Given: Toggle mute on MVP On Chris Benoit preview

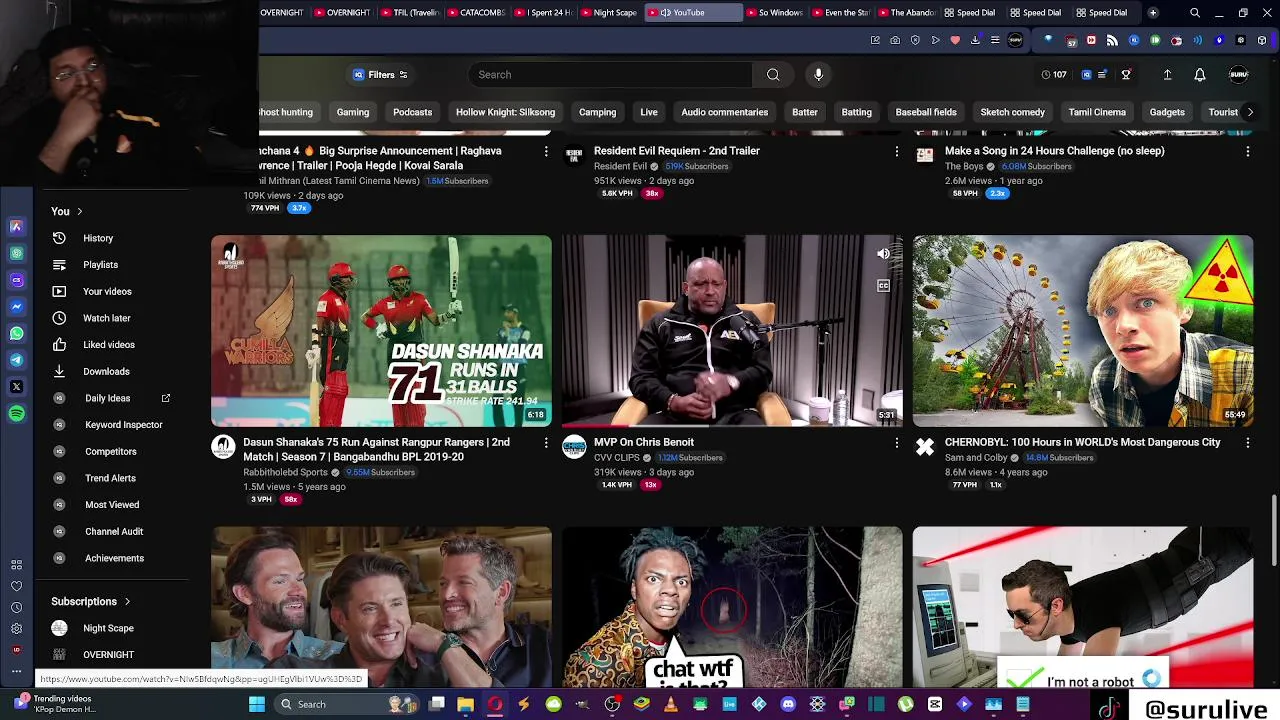Looking at the screenshot, I should pyautogui.click(x=883, y=254).
